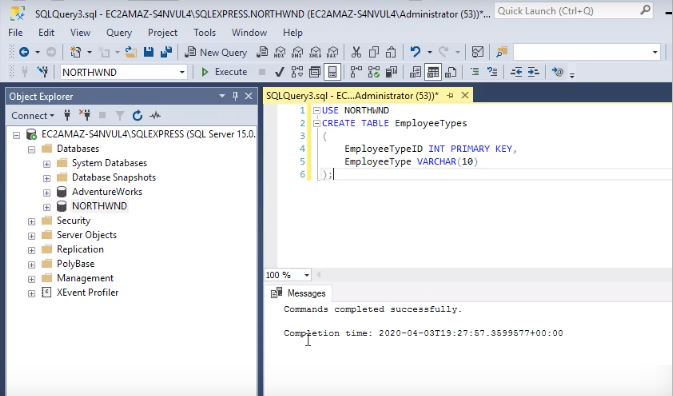Click the Cut scissors icon

356,52
